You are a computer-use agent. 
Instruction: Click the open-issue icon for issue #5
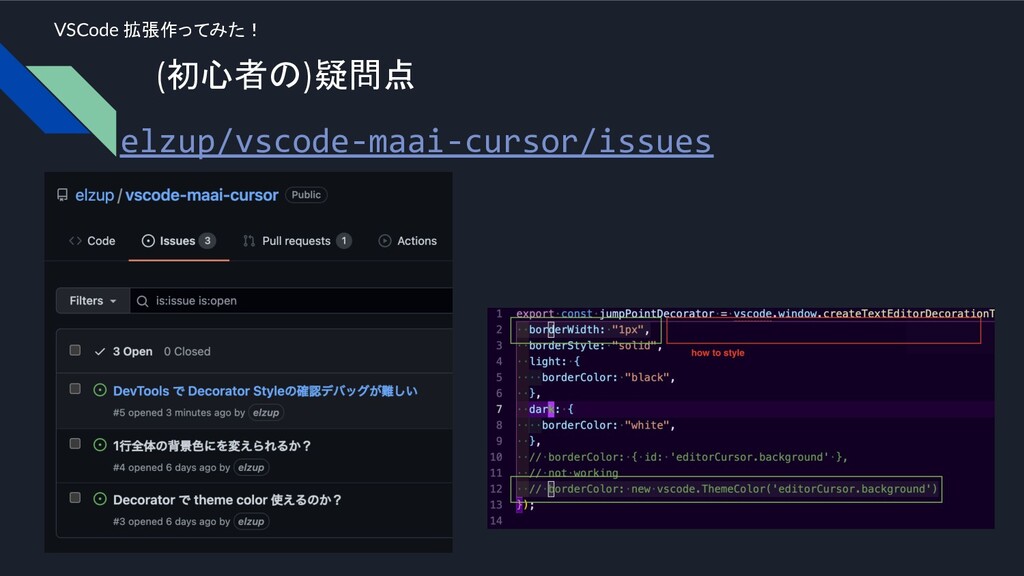(x=100, y=390)
